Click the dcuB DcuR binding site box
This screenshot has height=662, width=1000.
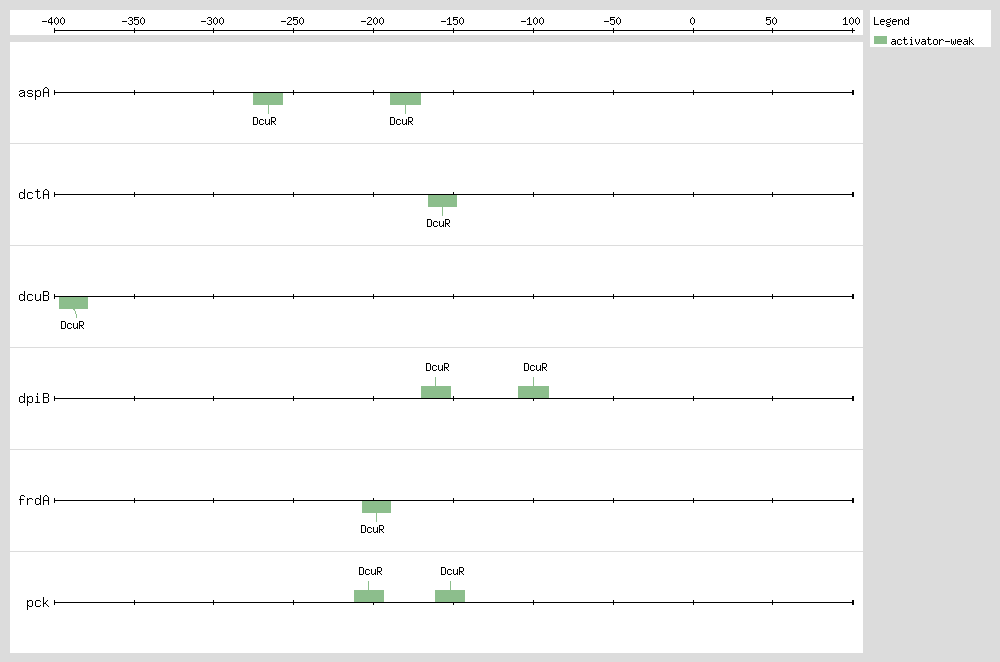(x=73, y=303)
